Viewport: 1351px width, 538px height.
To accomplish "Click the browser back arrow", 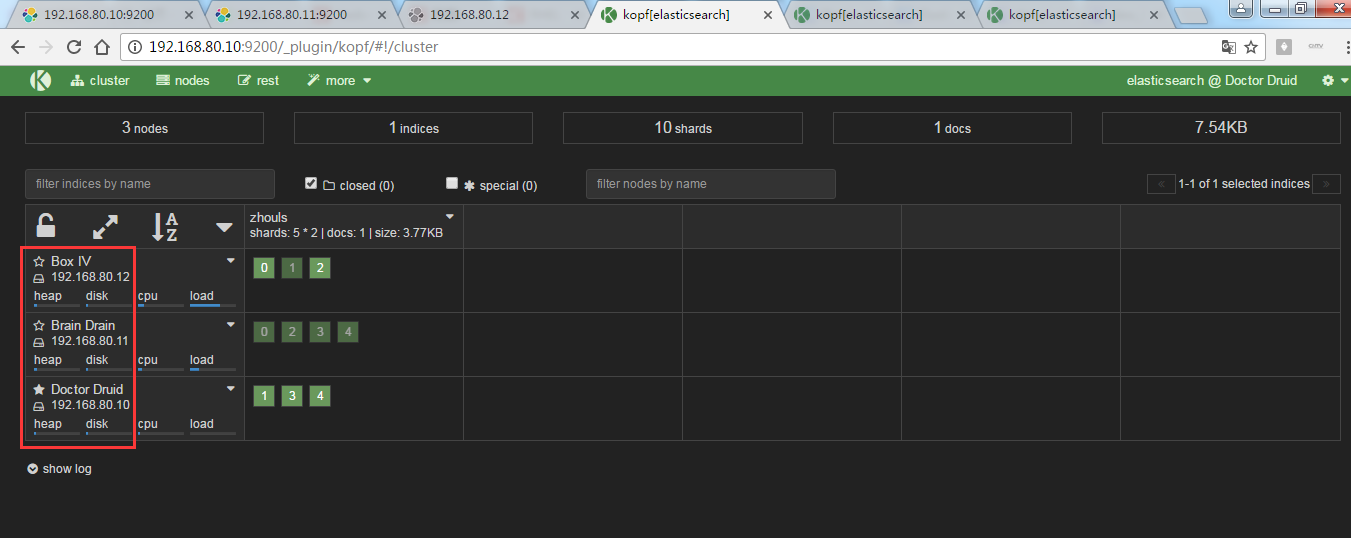I will click(x=19, y=47).
